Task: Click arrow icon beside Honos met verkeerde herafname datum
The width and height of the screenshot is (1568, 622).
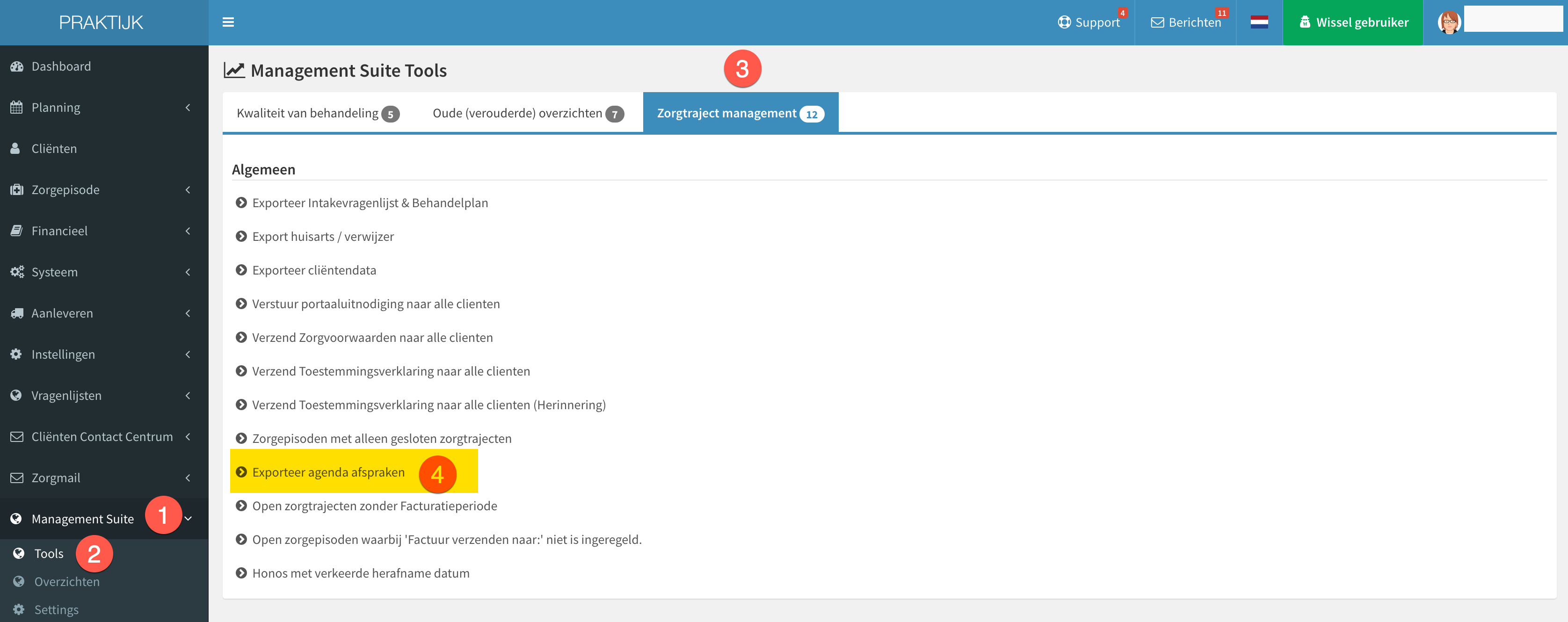Action: point(241,573)
